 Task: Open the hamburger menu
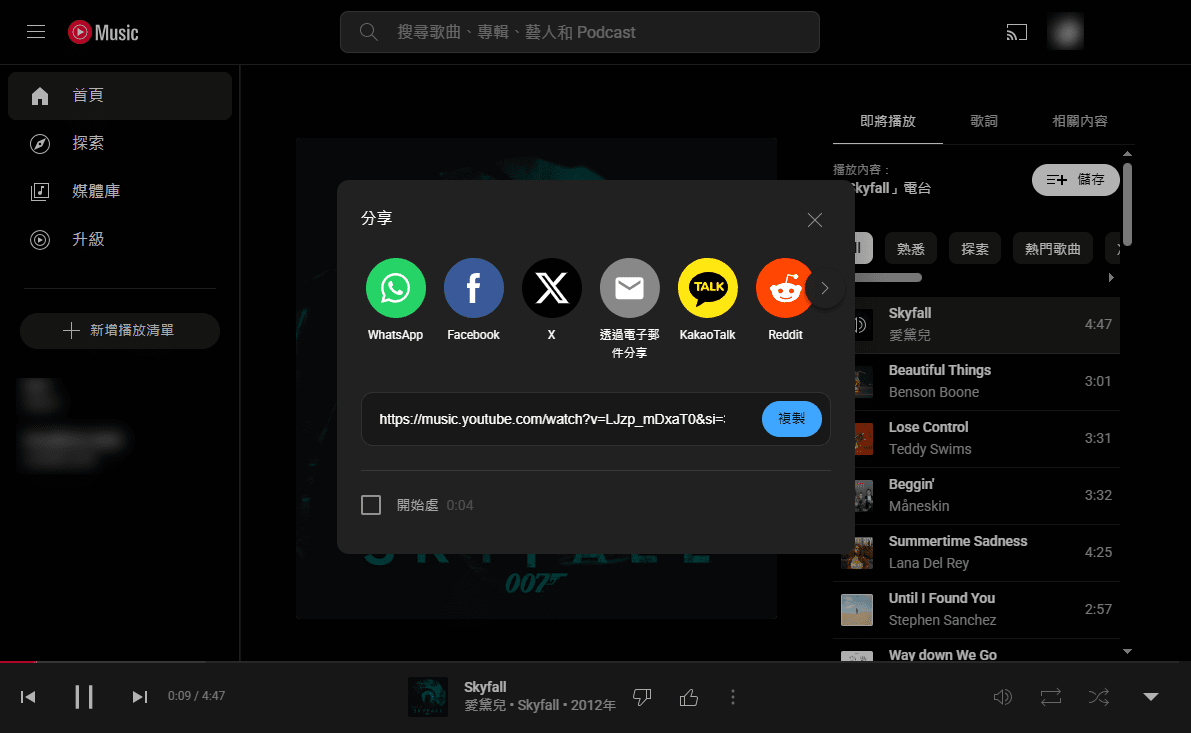36,32
